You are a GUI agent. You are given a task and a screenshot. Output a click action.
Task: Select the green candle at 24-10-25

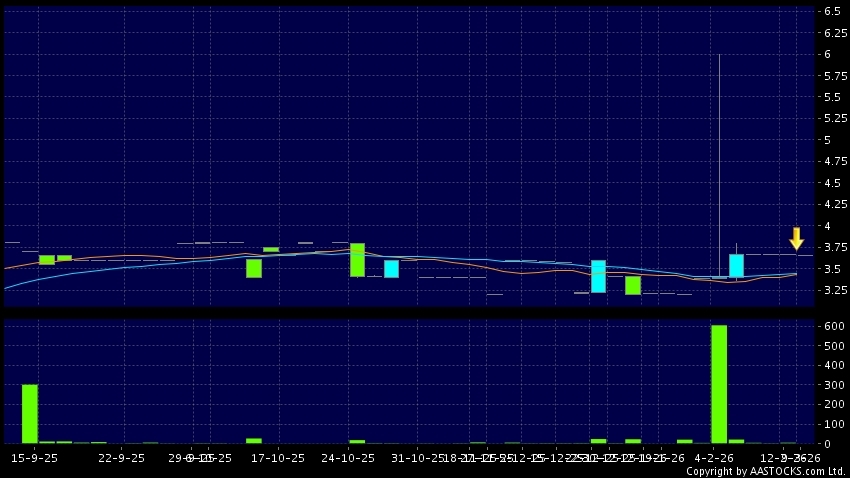(357, 259)
